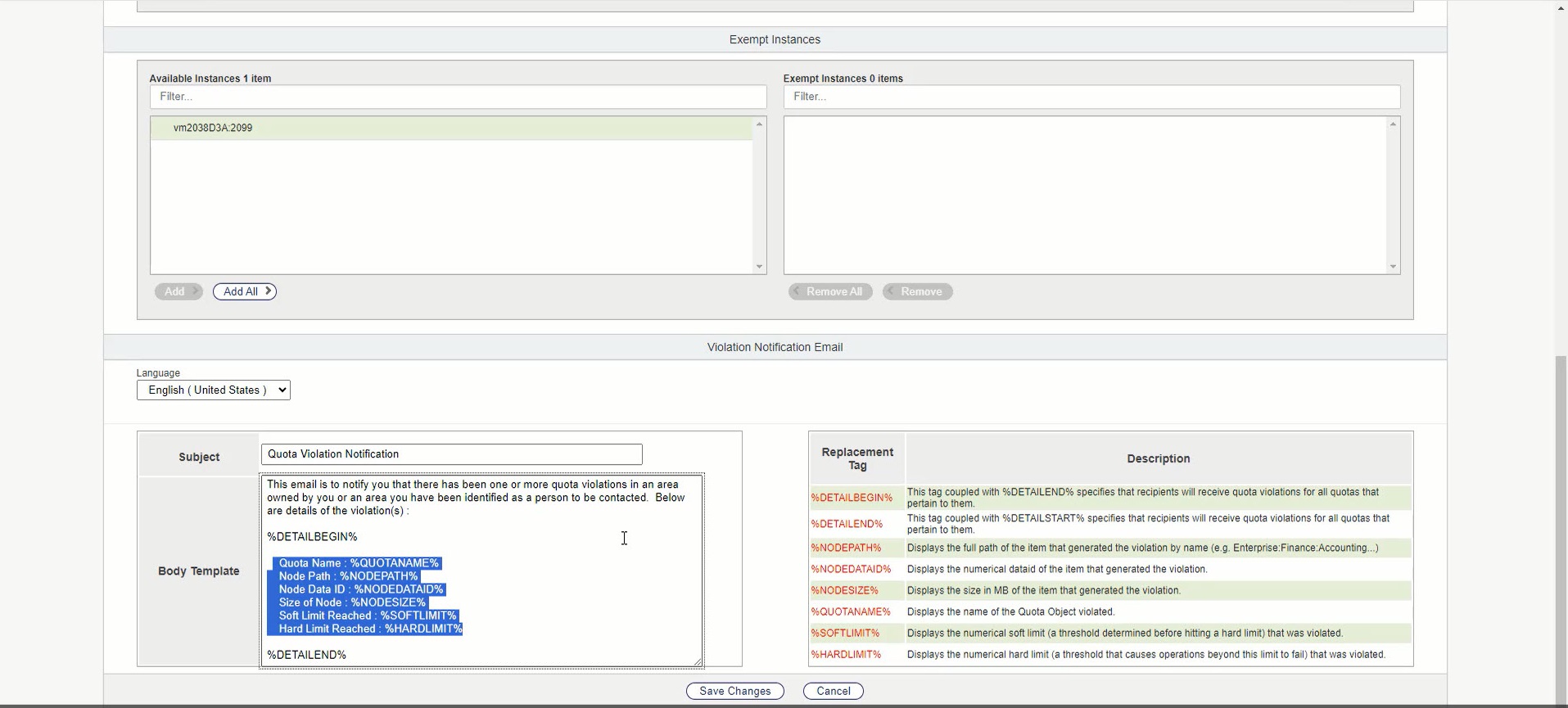Focus the Available Instances filter field

click(x=458, y=97)
